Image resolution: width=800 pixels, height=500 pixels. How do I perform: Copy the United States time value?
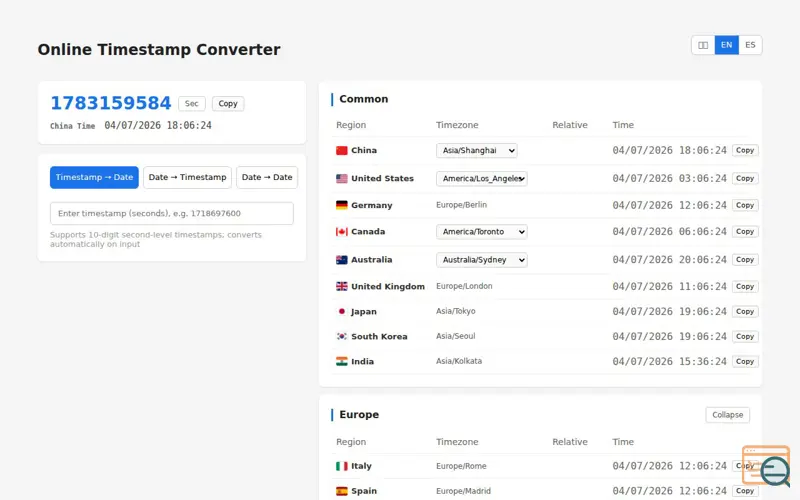pyautogui.click(x=745, y=179)
